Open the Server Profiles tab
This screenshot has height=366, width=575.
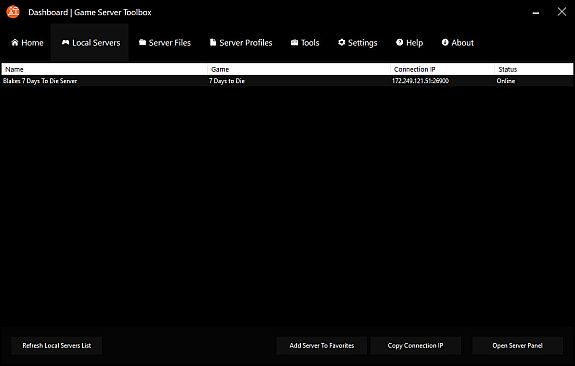coord(241,43)
